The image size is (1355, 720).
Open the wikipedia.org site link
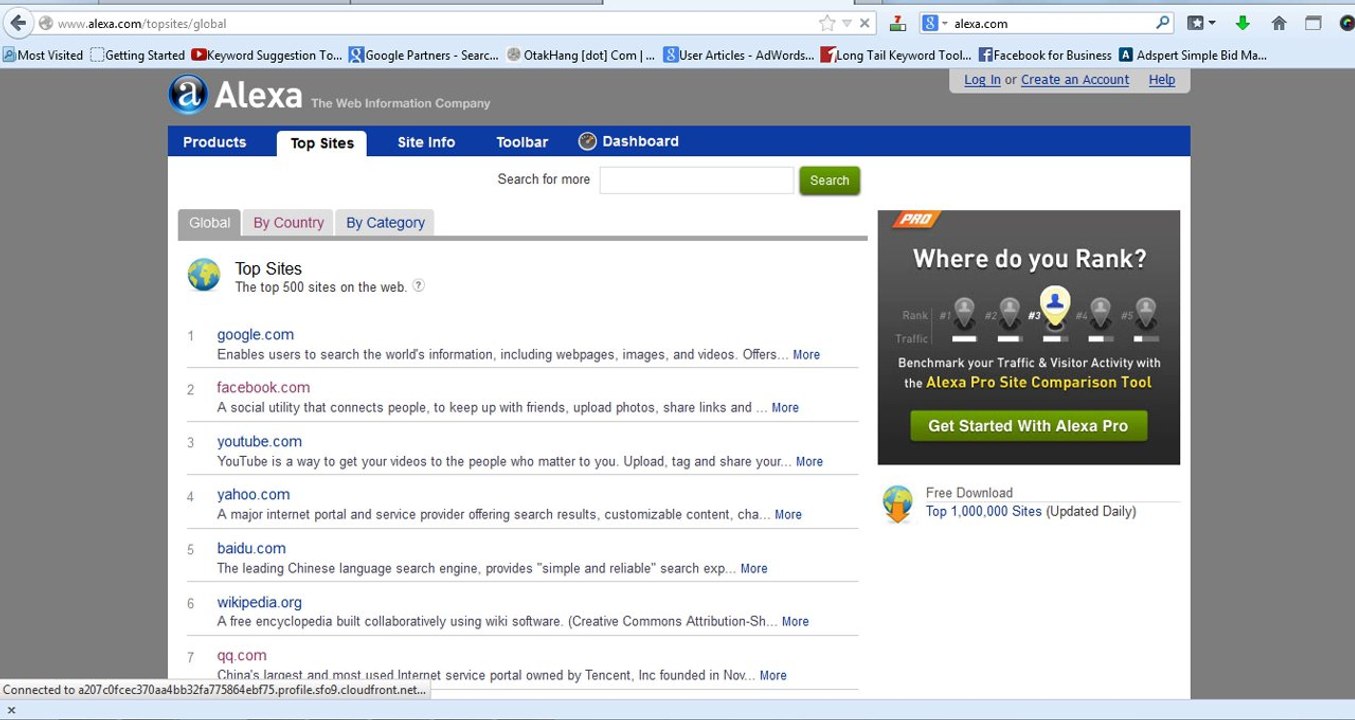(259, 603)
